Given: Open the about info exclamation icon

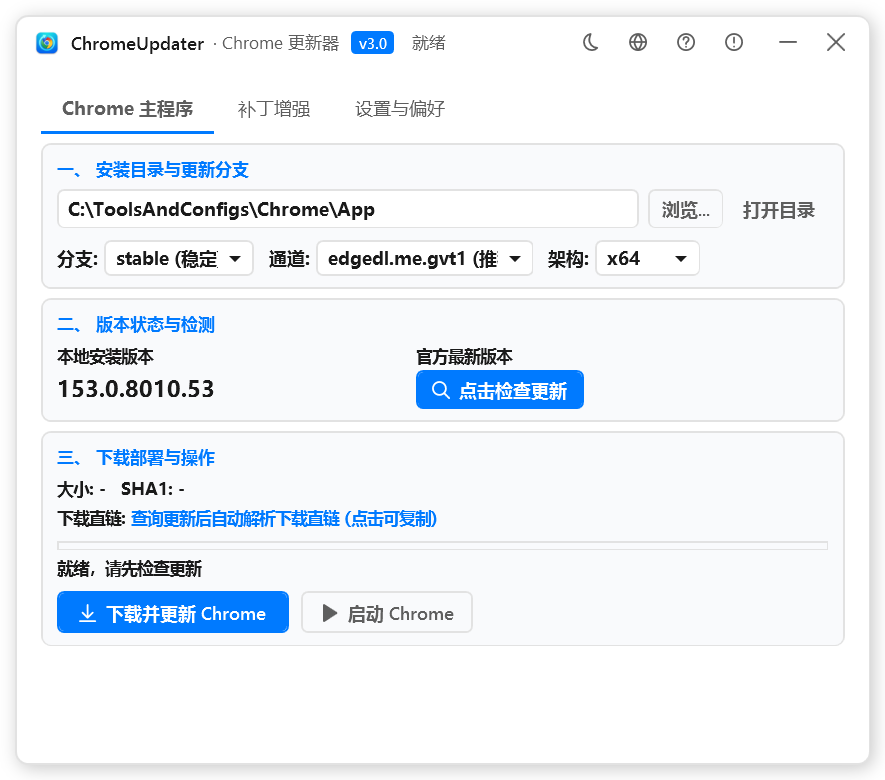Looking at the screenshot, I should (734, 42).
